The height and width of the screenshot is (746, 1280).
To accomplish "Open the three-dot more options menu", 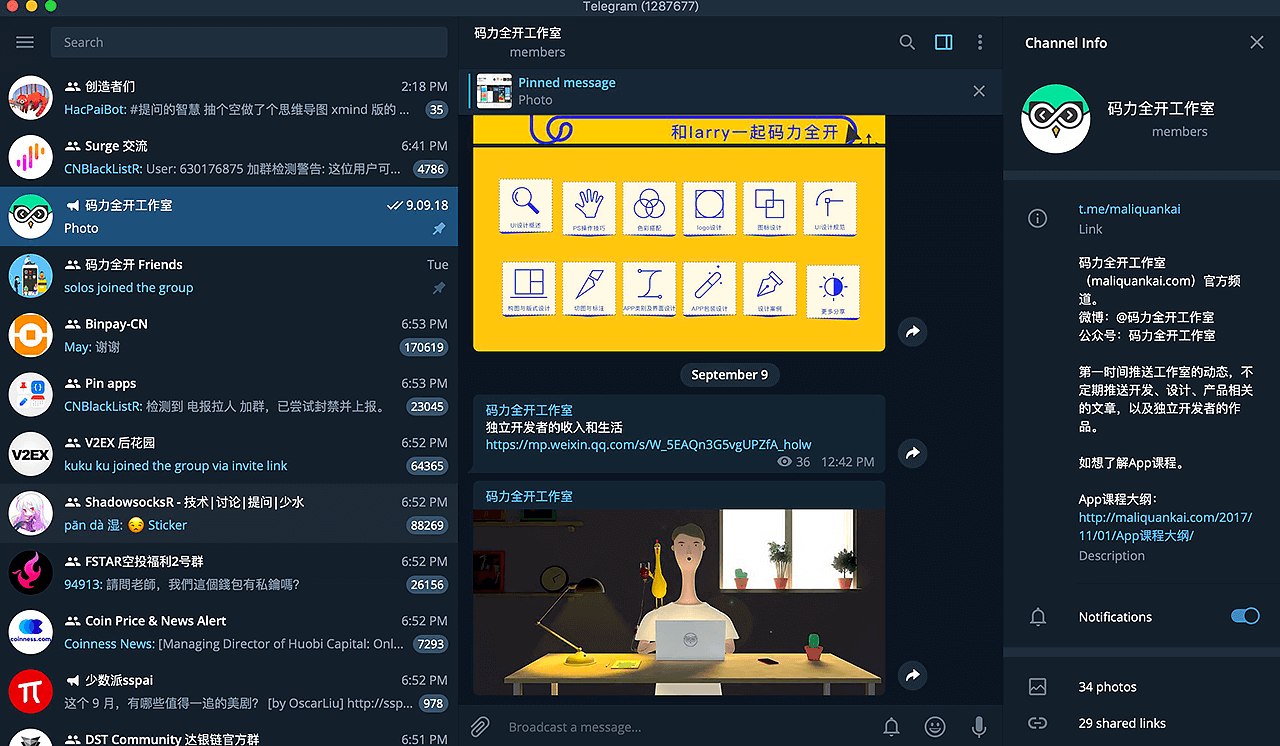I will (x=980, y=42).
